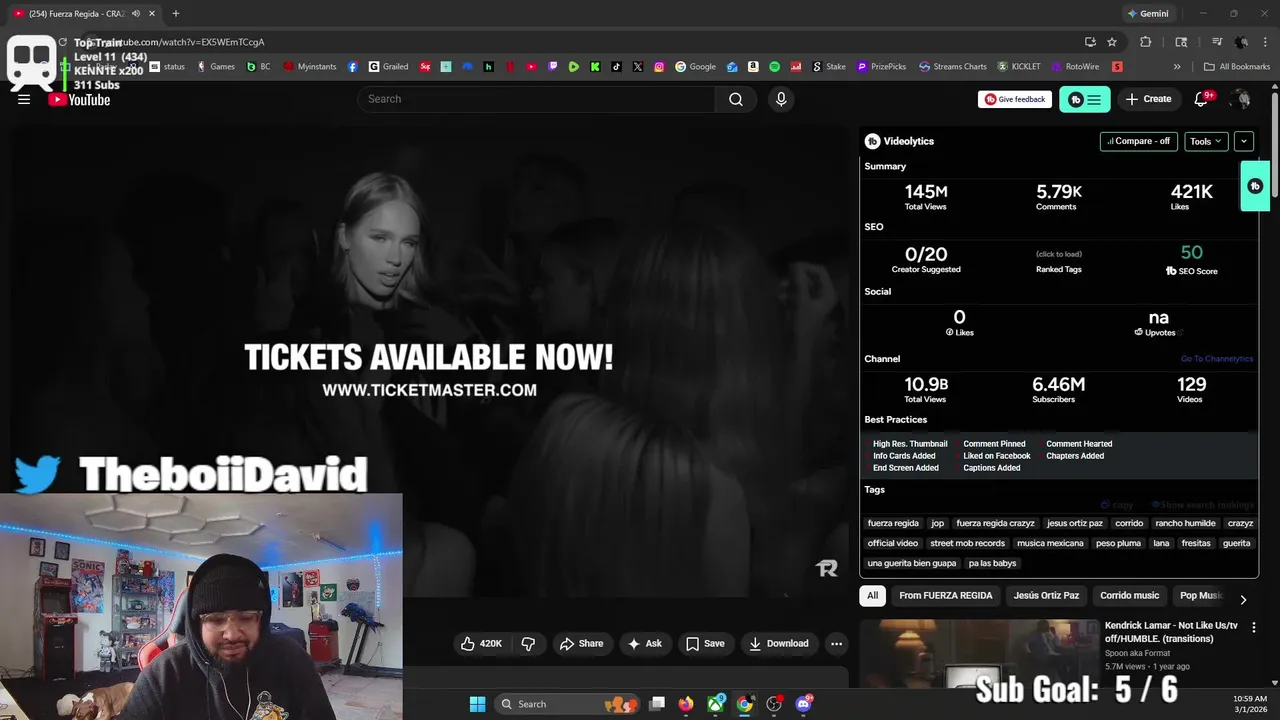Open YouTube notifications bell

tap(1202, 99)
